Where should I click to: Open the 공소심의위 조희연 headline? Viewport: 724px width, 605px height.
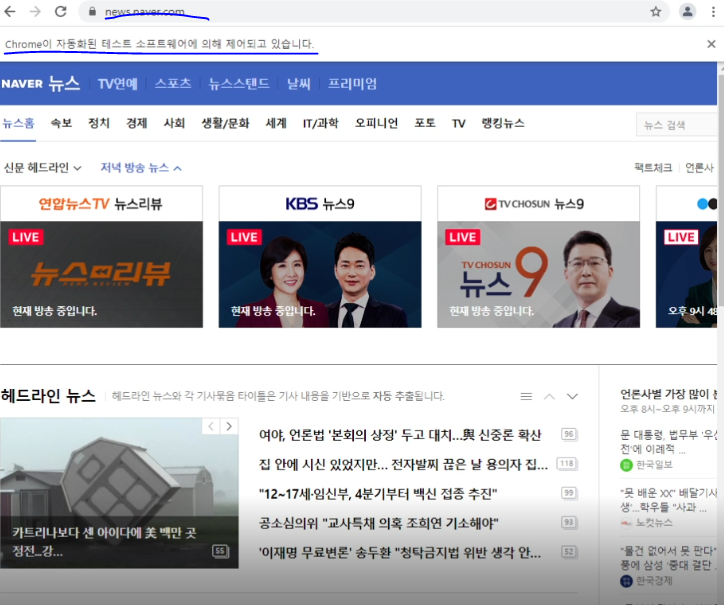(x=379, y=523)
